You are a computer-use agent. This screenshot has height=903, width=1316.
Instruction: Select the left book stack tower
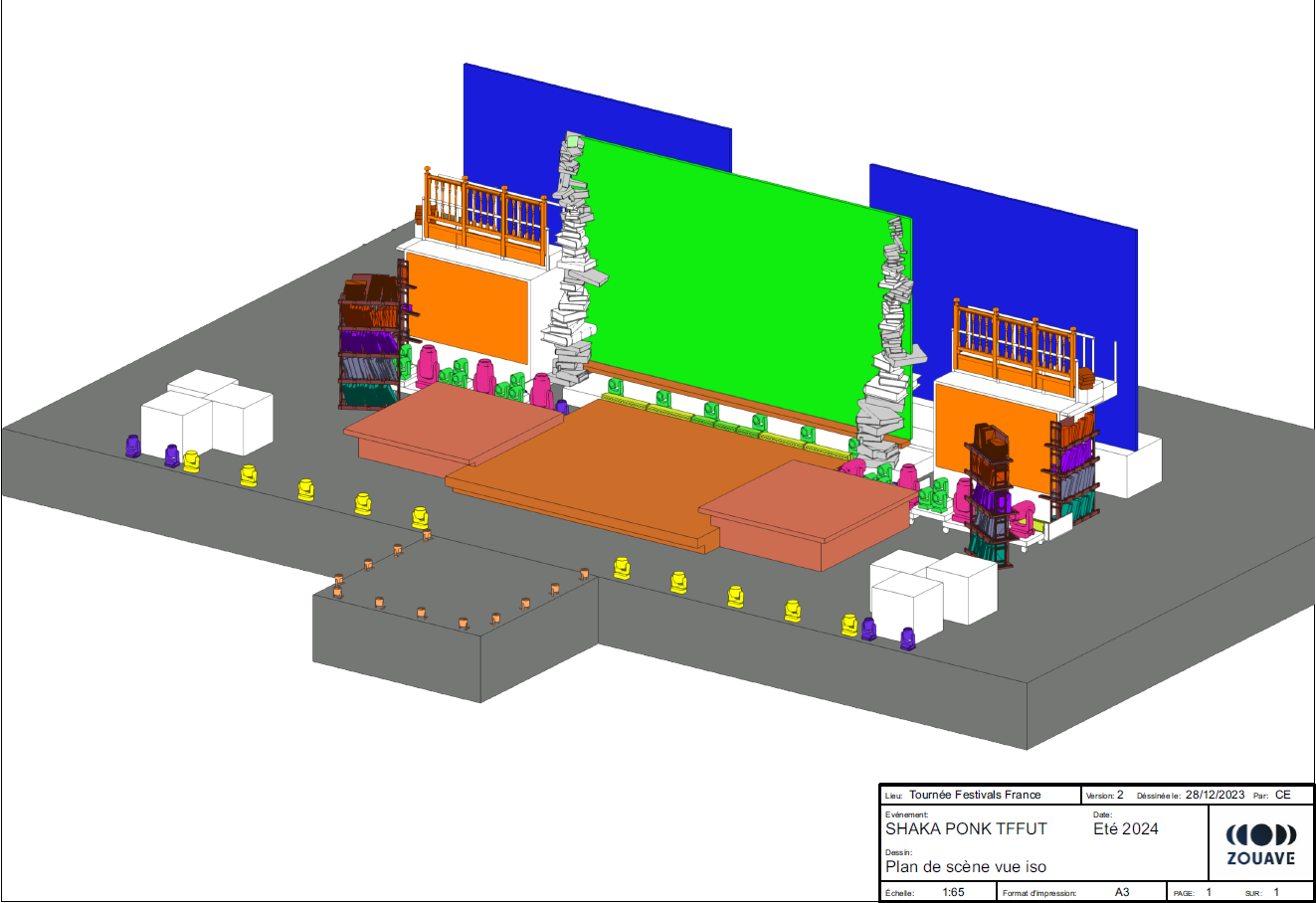(573, 269)
